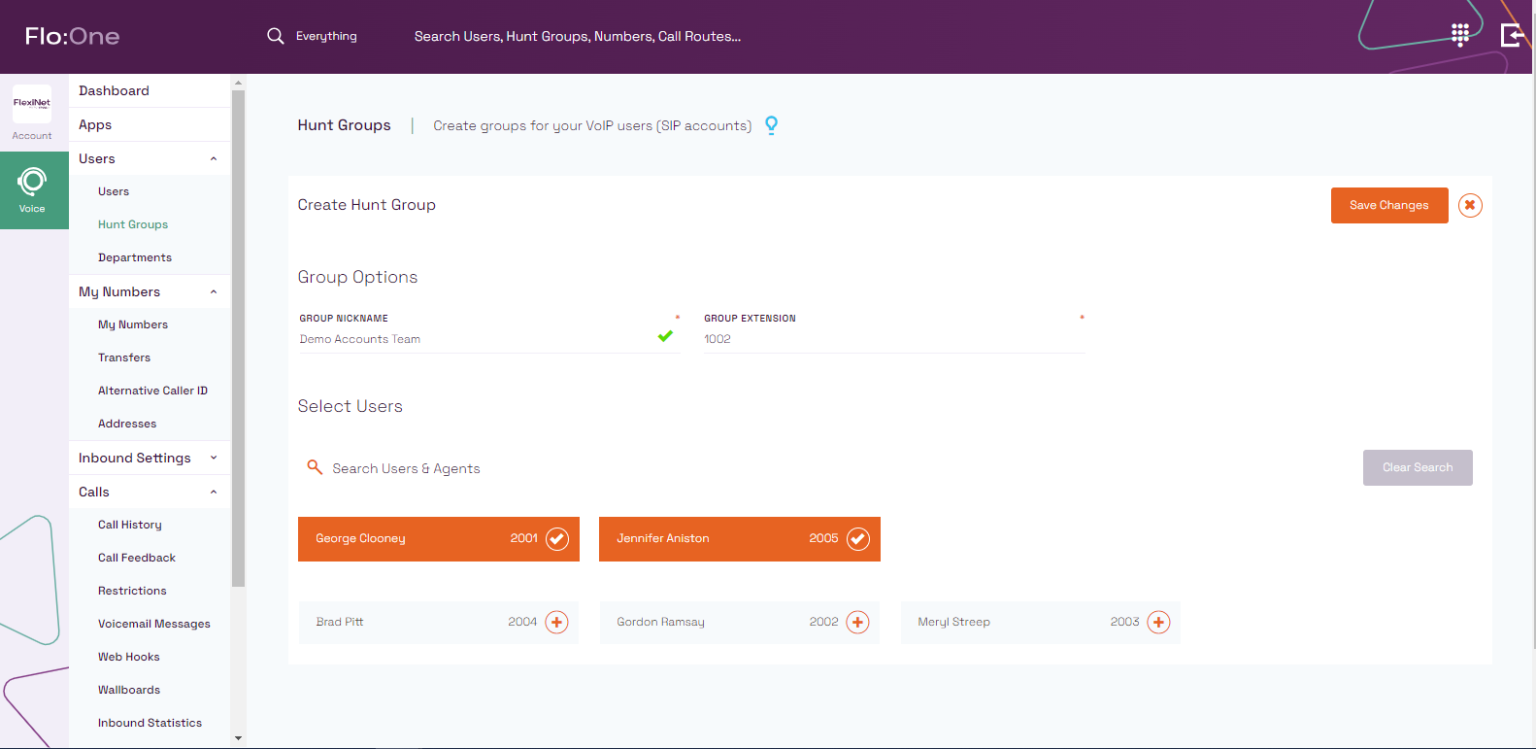Select Voicemail Messages in the sidebar
The width and height of the screenshot is (1536, 749).
154,623
